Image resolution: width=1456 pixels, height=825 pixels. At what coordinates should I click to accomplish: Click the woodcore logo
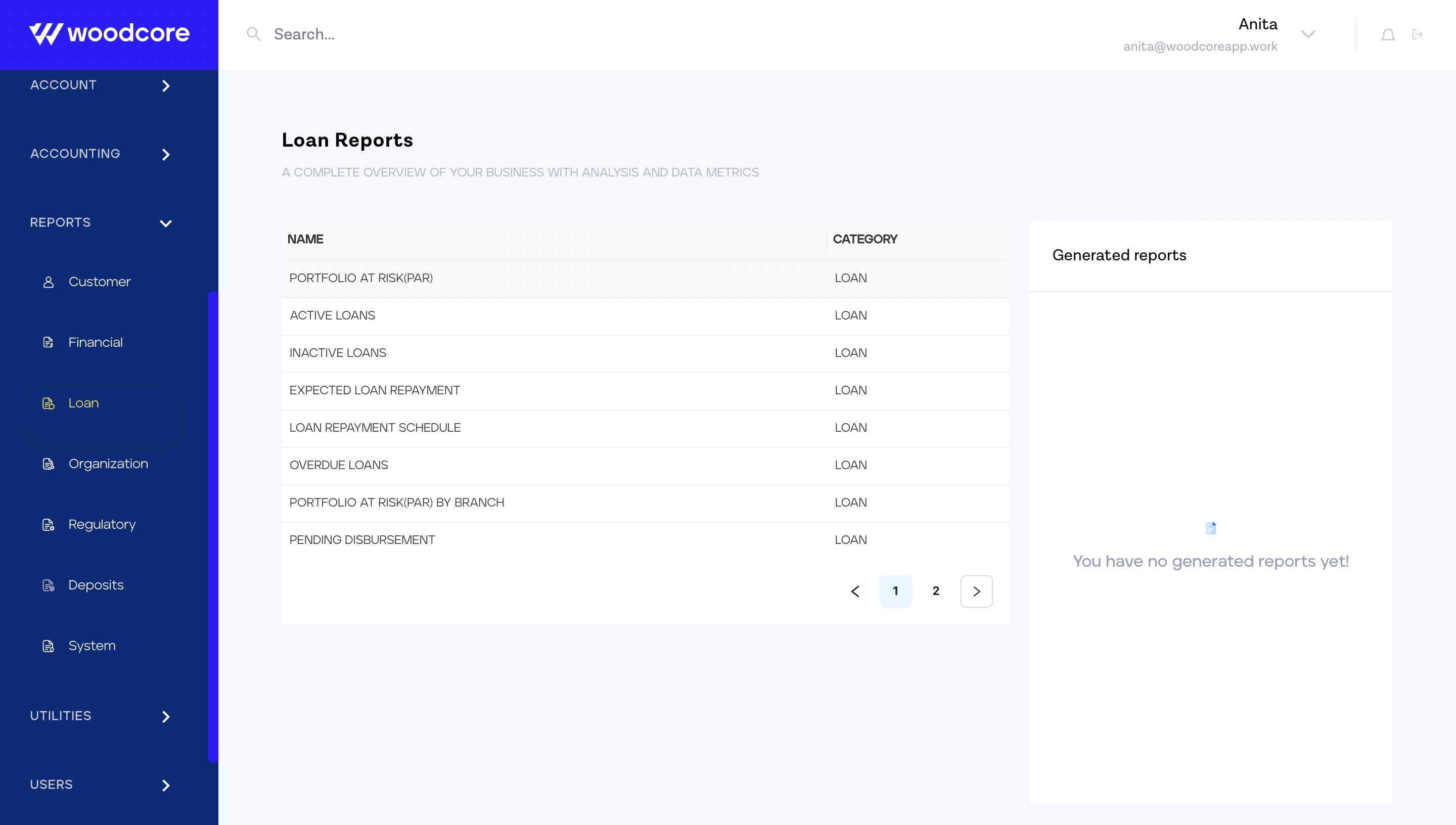pyautogui.click(x=109, y=34)
